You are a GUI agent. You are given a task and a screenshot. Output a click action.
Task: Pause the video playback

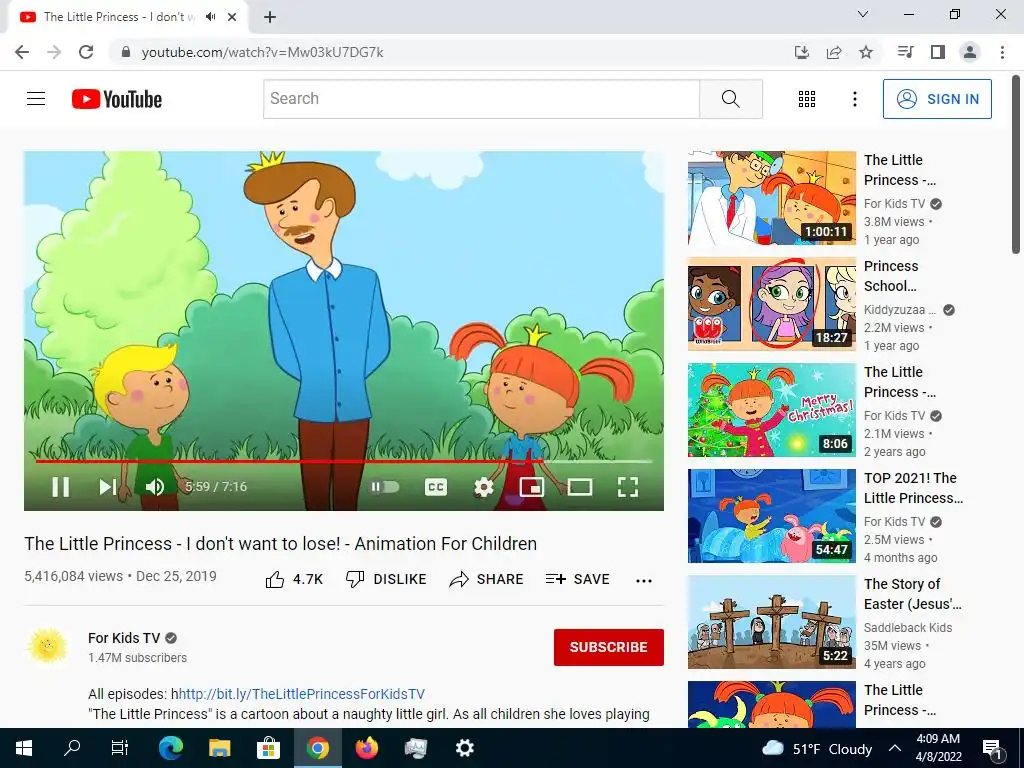61,487
